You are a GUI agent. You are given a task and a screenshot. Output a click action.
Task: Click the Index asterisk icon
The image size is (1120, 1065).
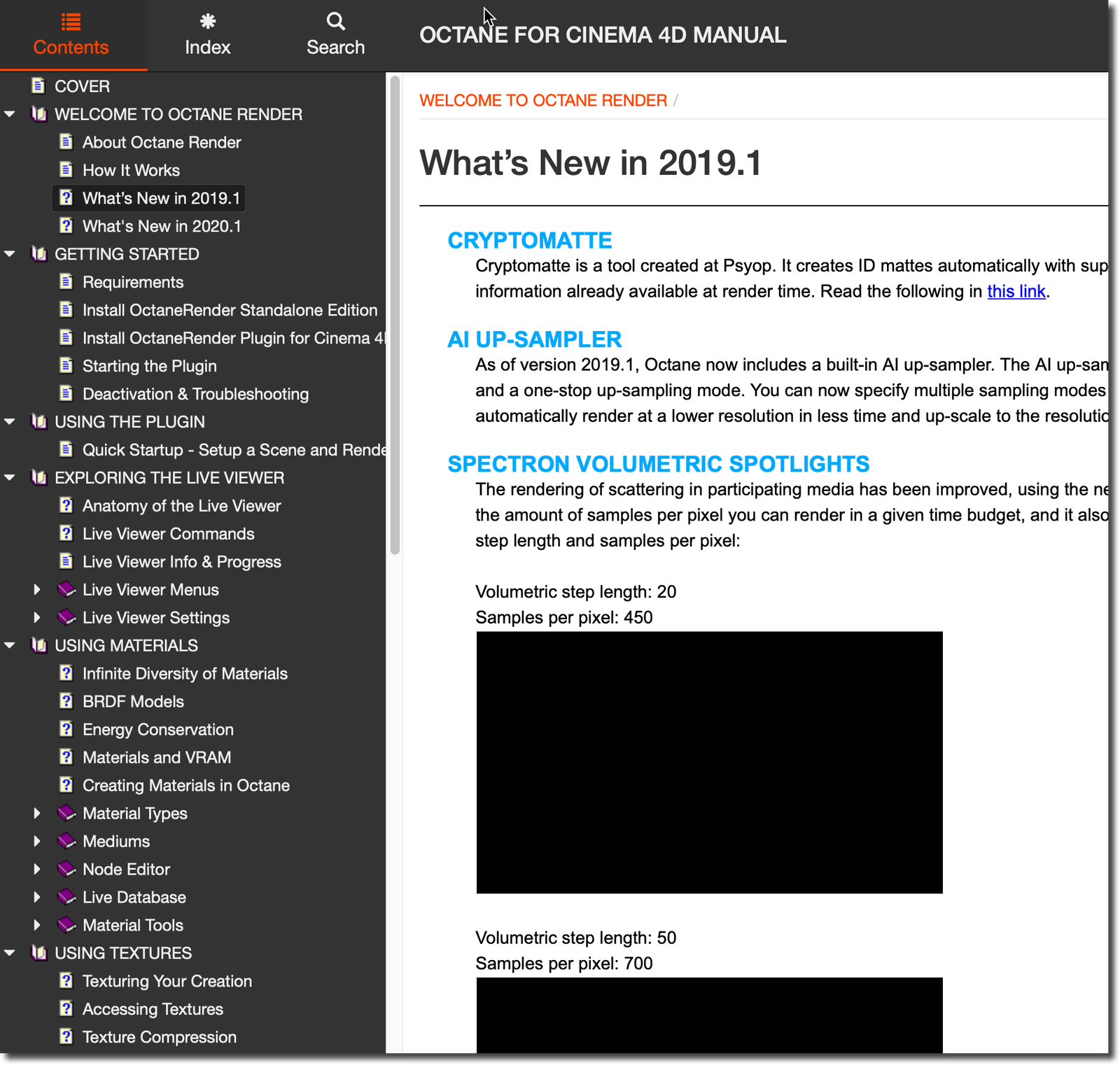(208, 22)
